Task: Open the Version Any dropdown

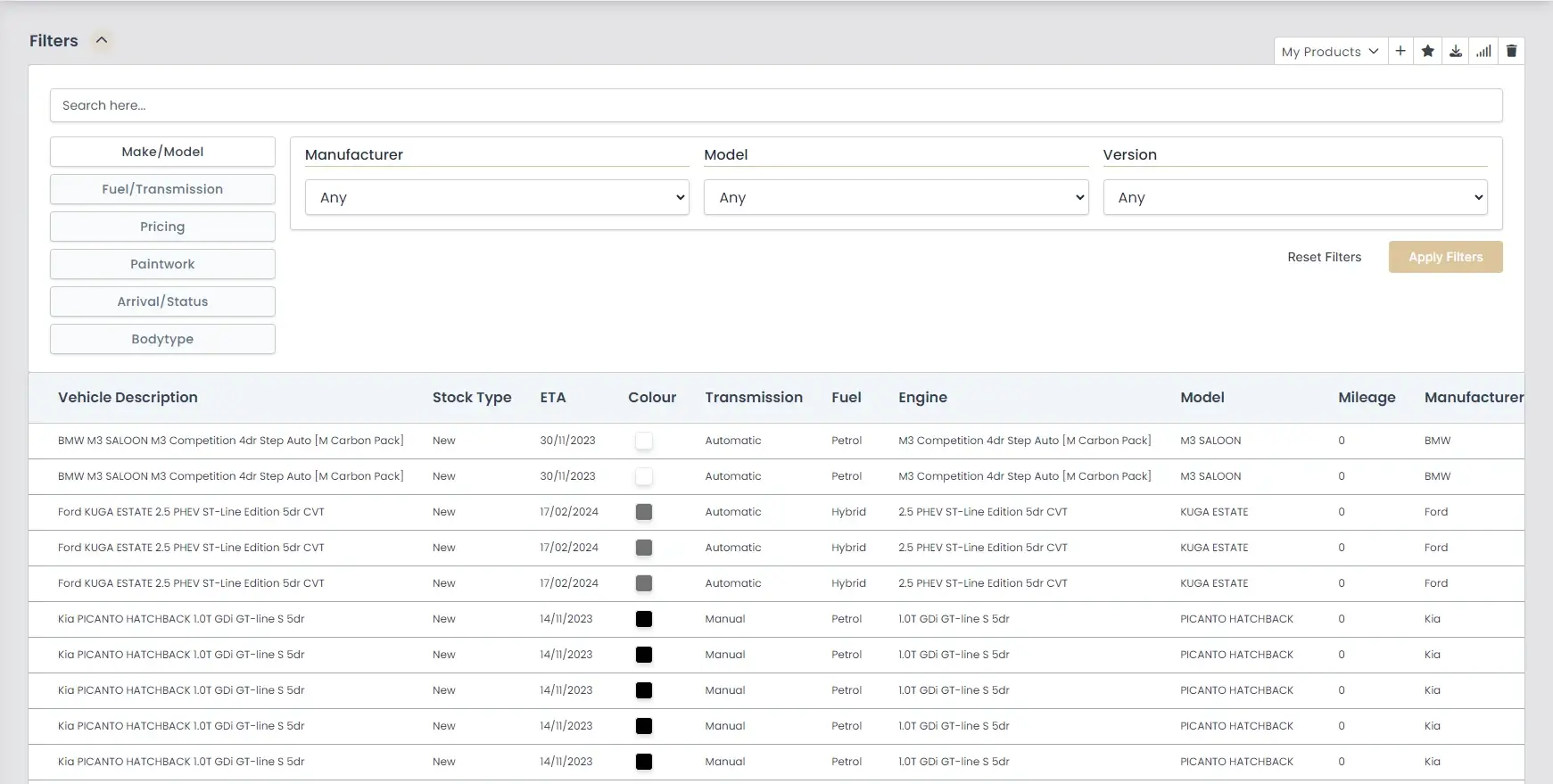Action: (x=1295, y=197)
